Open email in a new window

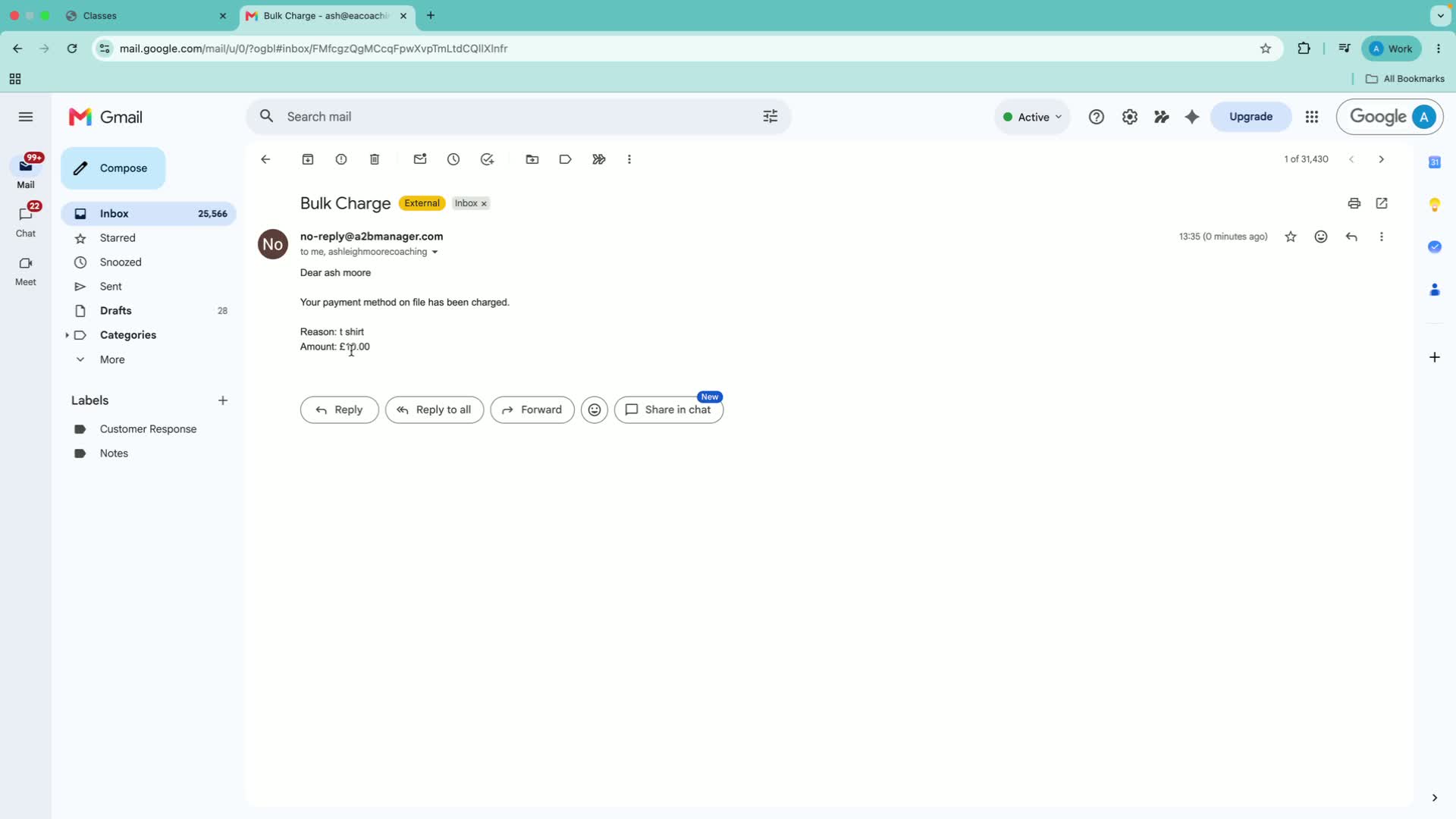pos(1382,203)
